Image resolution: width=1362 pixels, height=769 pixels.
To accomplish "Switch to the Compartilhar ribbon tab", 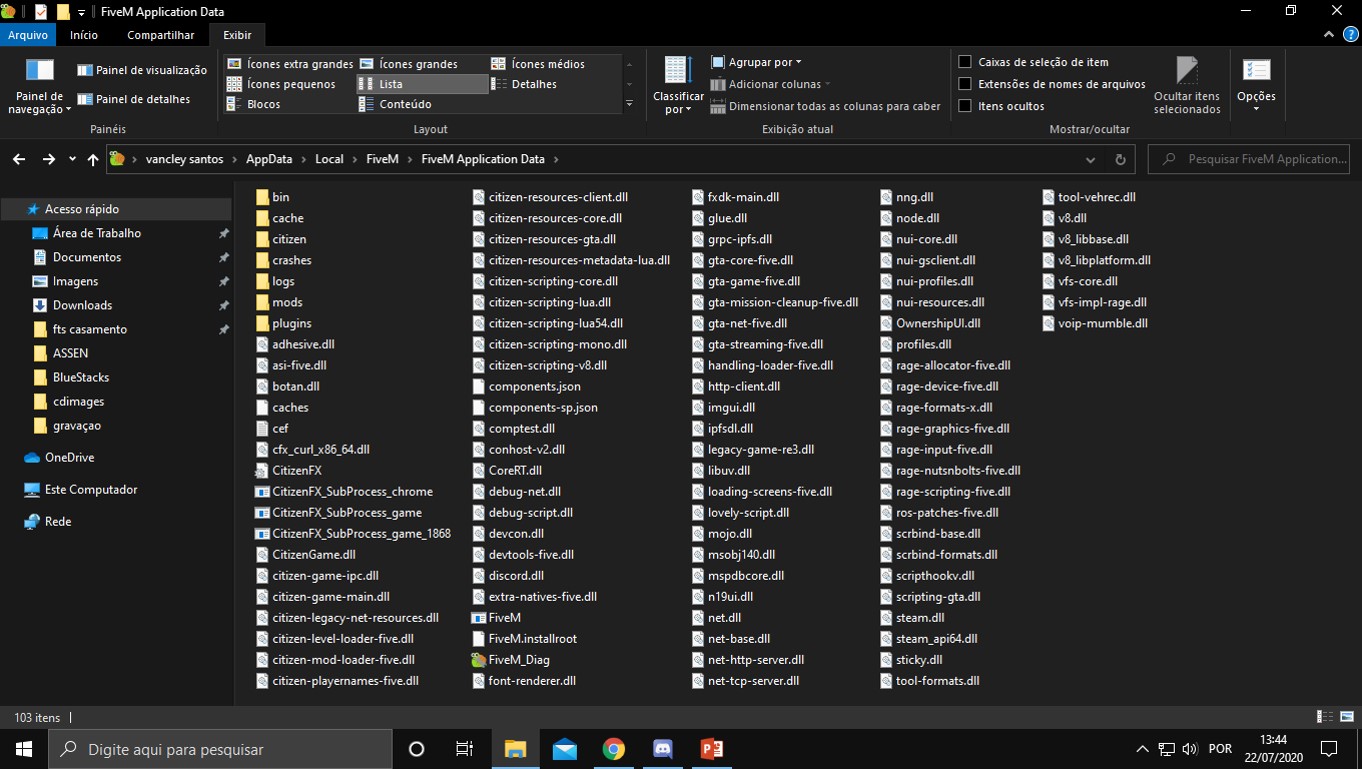I will point(161,35).
